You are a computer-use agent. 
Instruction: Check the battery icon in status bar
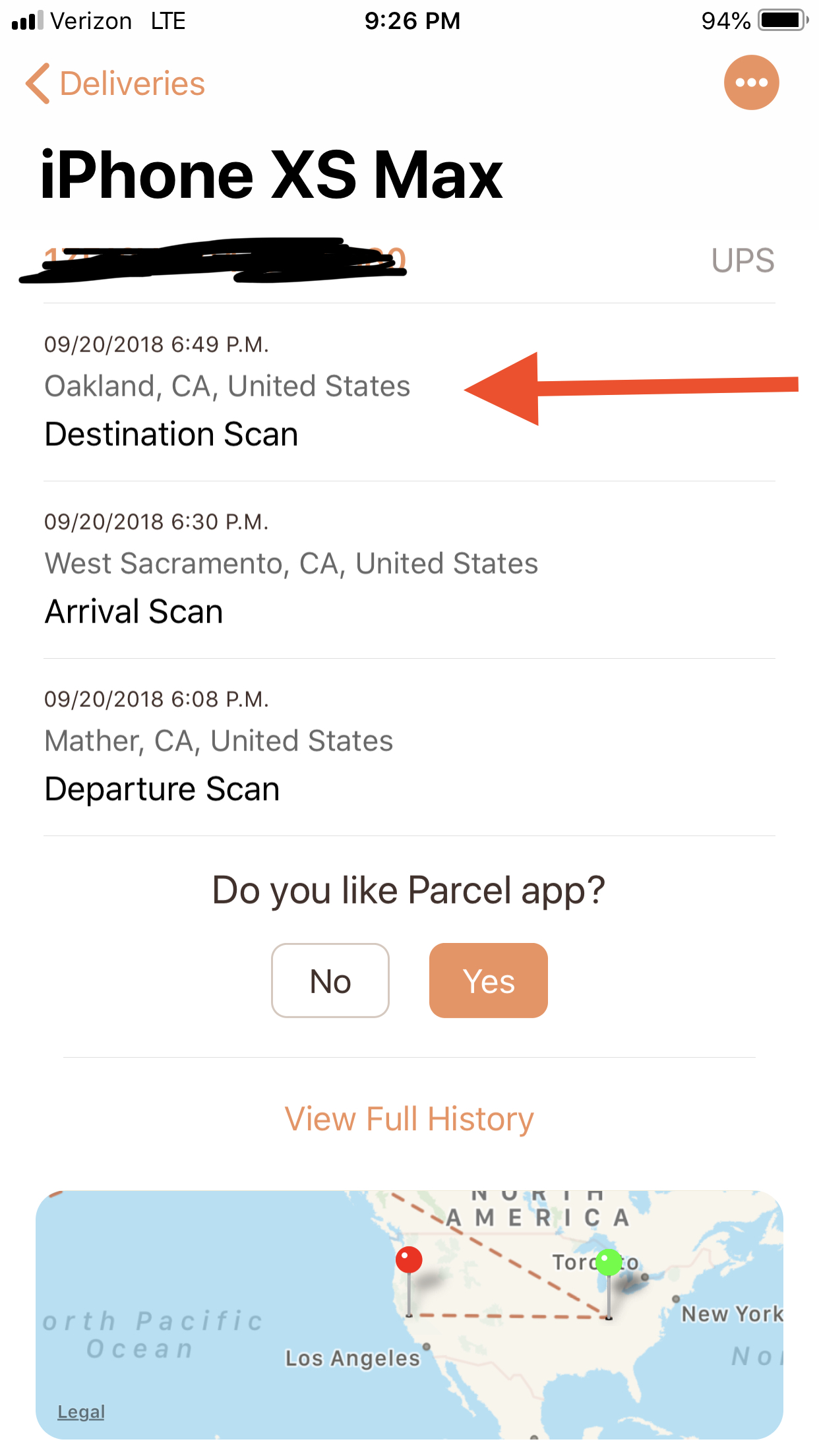[783, 20]
